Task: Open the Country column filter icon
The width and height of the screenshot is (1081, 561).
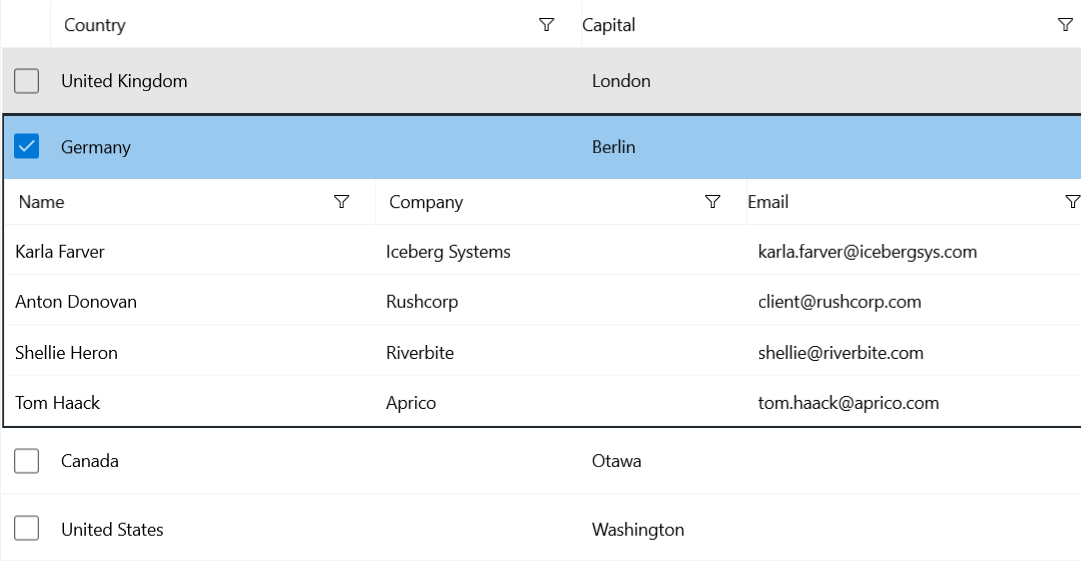Action: pos(546,25)
